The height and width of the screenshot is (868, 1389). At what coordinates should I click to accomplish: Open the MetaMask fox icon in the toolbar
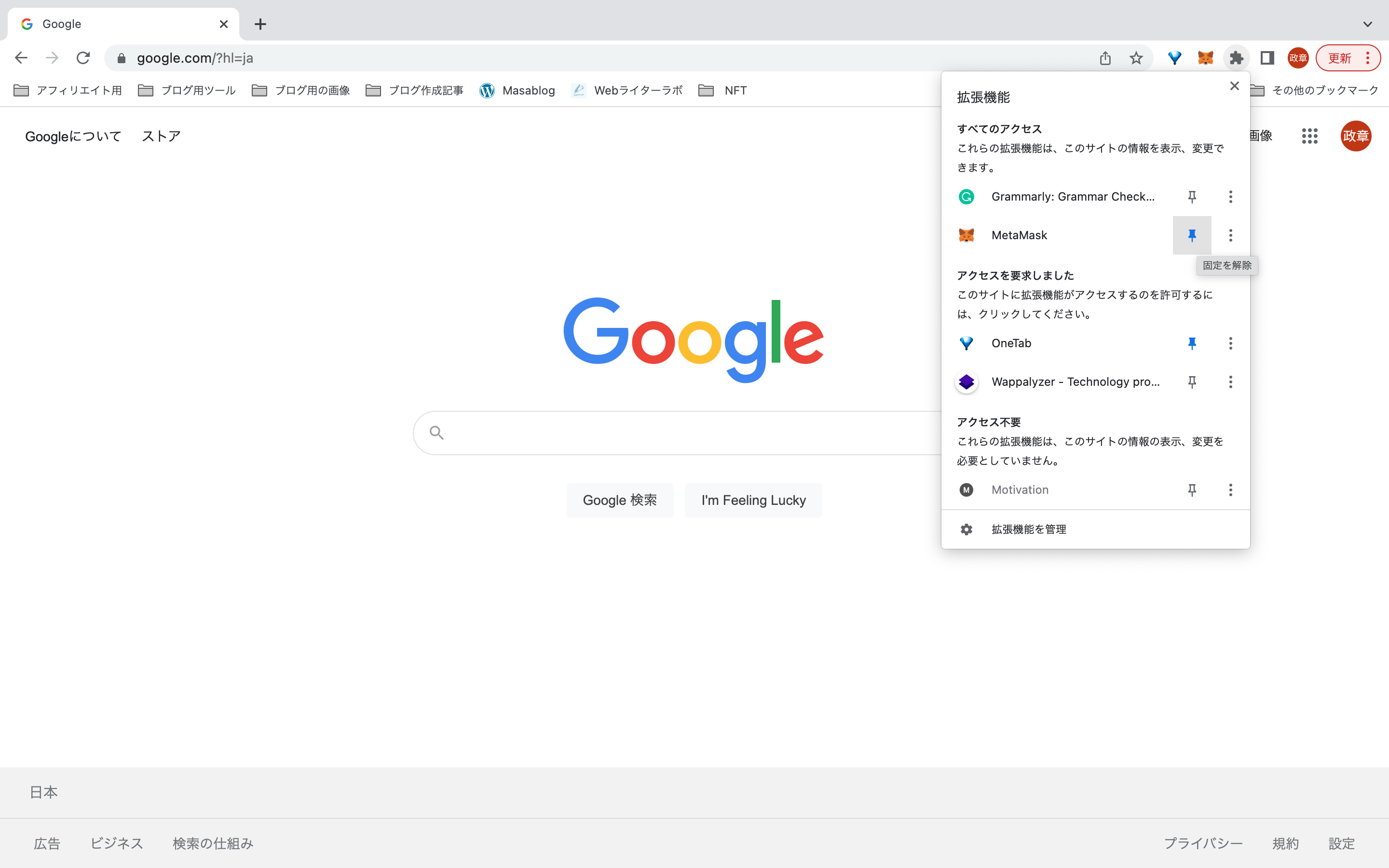click(x=1206, y=58)
